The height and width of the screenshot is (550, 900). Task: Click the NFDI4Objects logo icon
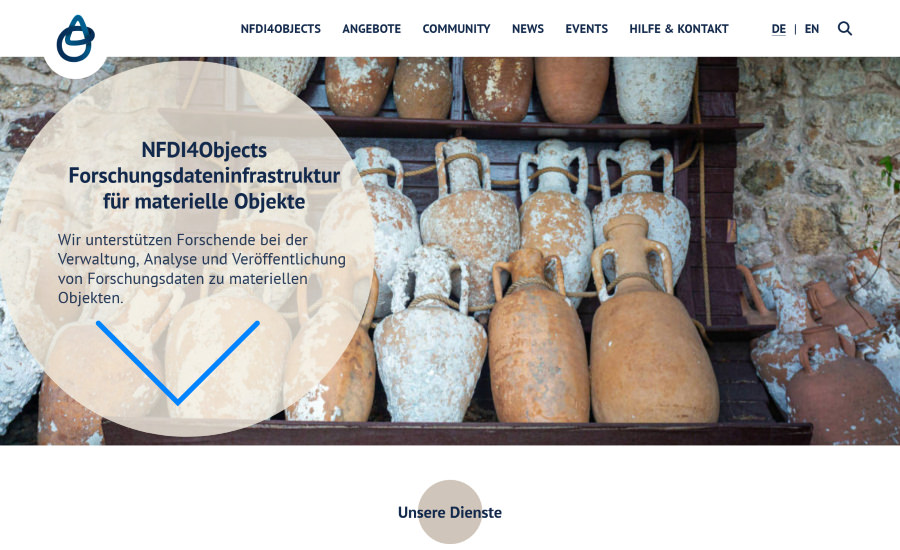[75, 38]
